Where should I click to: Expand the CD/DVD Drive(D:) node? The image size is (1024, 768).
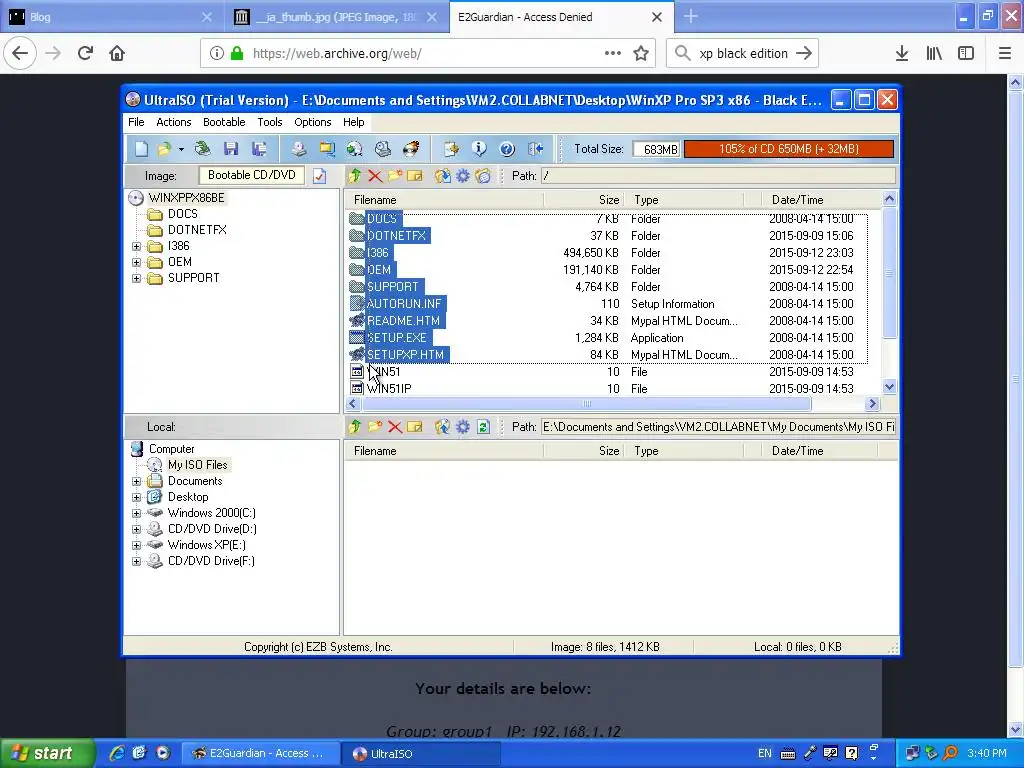[136, 530]
